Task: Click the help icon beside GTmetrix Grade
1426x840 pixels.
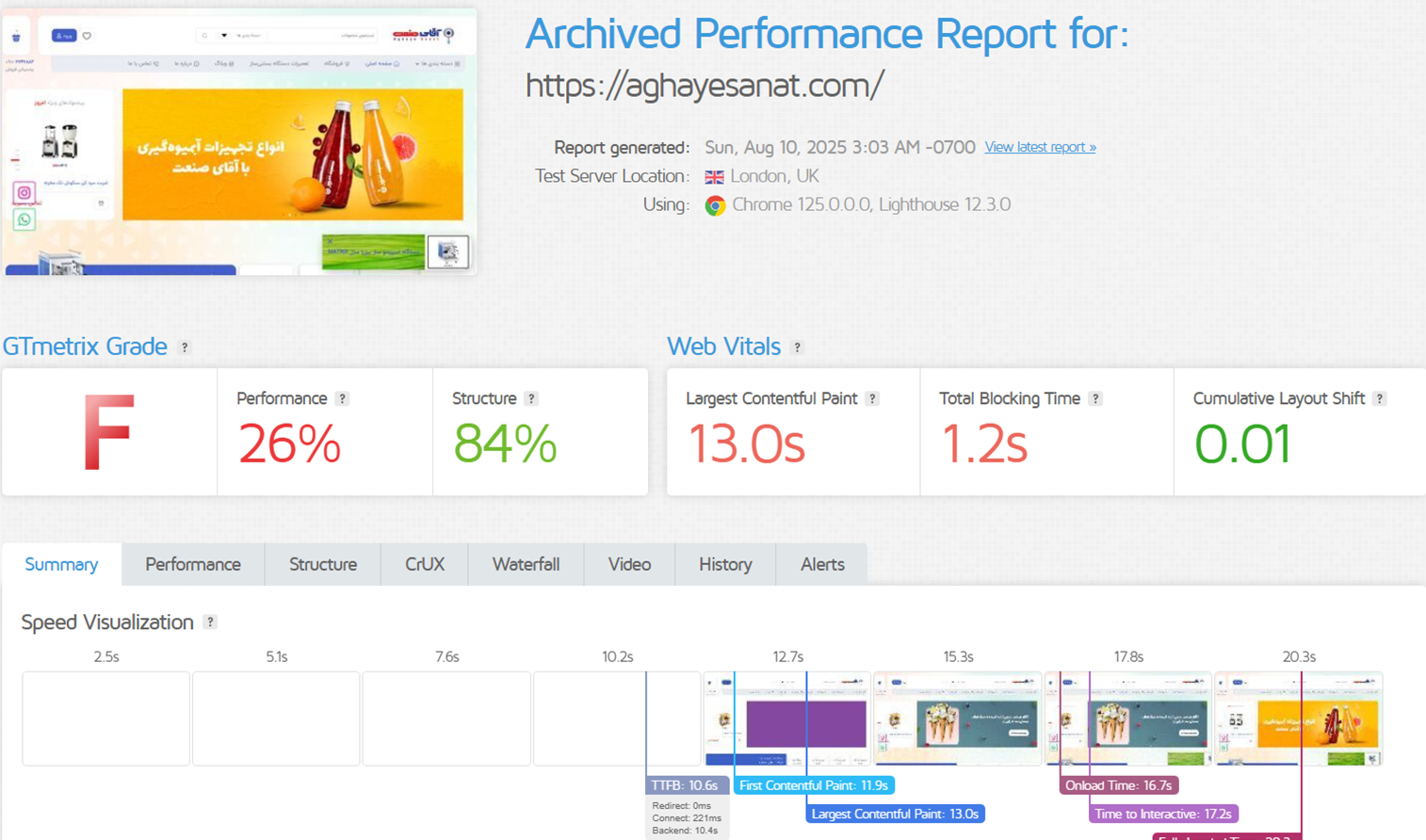Action: coord(185,347)
